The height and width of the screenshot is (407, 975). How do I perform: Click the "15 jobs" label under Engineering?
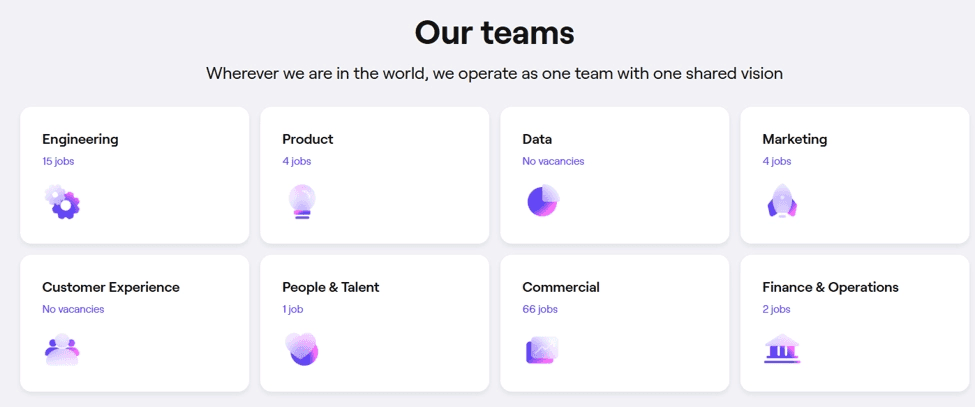coord(58,161)
